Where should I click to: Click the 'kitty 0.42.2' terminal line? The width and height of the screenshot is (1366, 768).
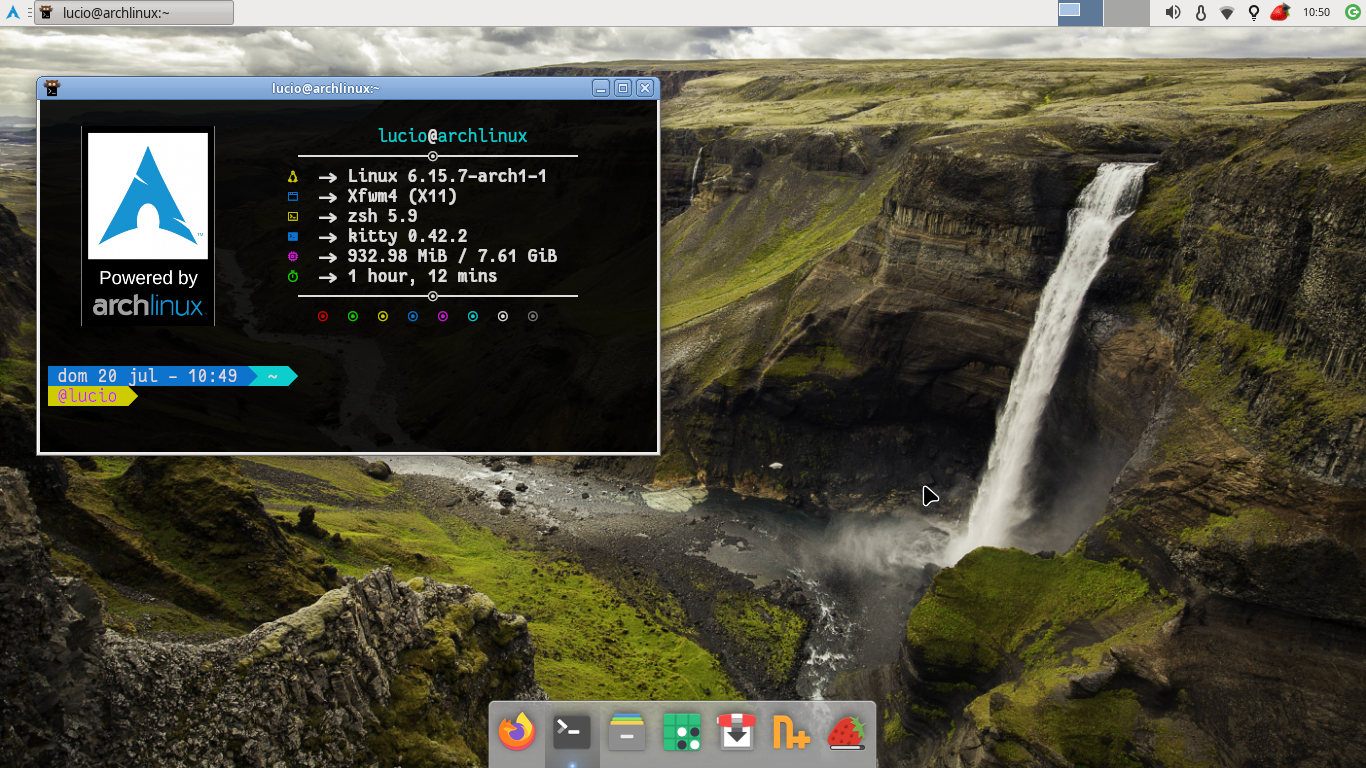click(408, 236)
